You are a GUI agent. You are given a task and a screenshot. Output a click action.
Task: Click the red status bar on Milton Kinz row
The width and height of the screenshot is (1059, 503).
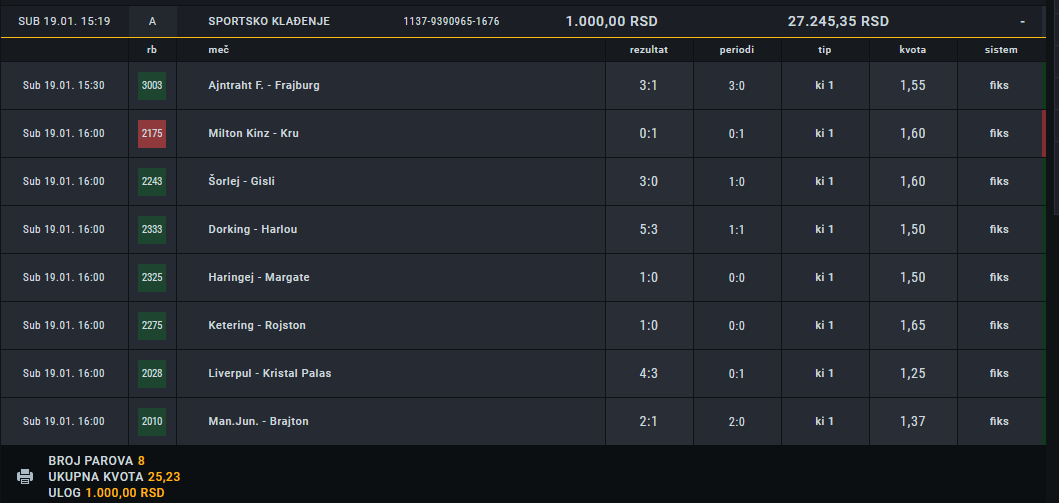pyautogui.click(x=1043, y=134)
